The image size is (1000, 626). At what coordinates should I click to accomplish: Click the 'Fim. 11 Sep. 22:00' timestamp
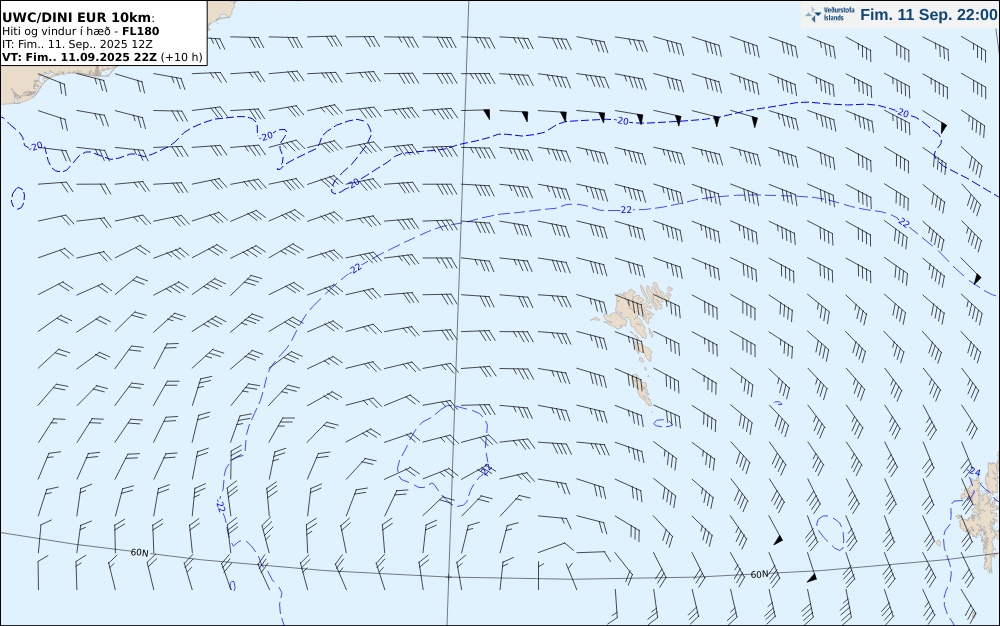(x=928, y=15)
